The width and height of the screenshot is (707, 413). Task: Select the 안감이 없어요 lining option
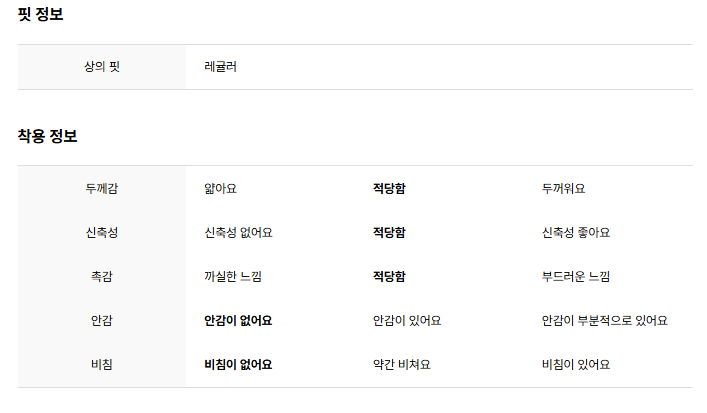pos(238,321)
